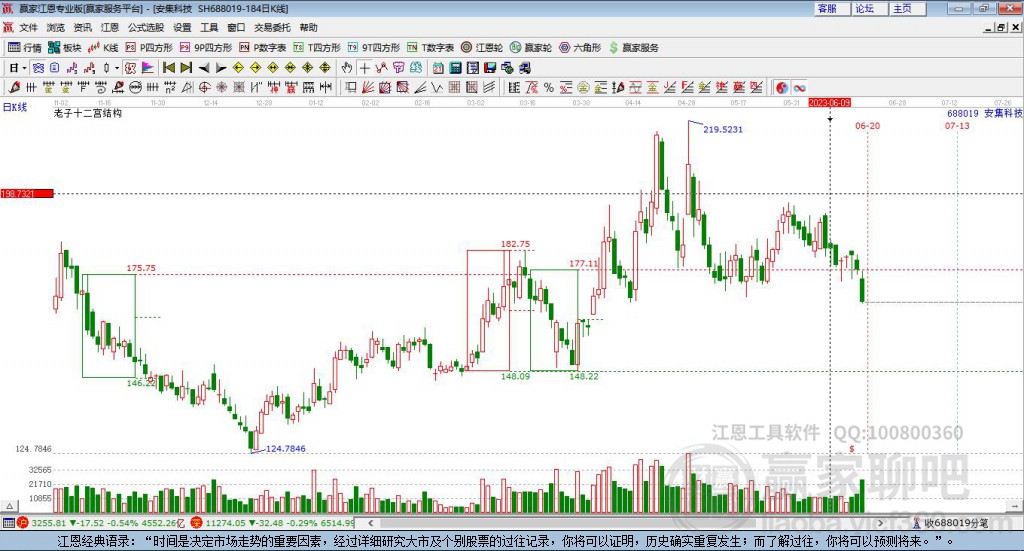The width and height of the screenshot is (1024, 551).
Task: Select the crosshair cursor tool
Action: pos(364,68)
